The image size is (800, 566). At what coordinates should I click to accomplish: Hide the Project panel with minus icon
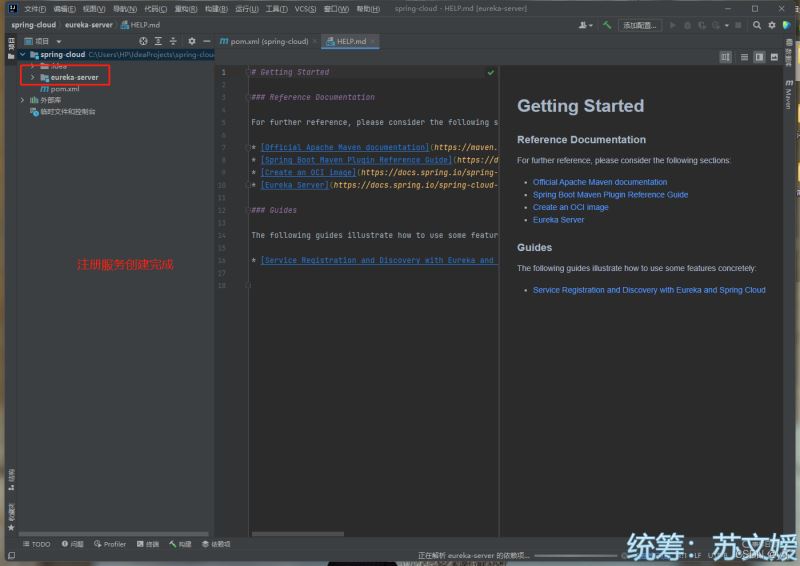pos(206,41)
